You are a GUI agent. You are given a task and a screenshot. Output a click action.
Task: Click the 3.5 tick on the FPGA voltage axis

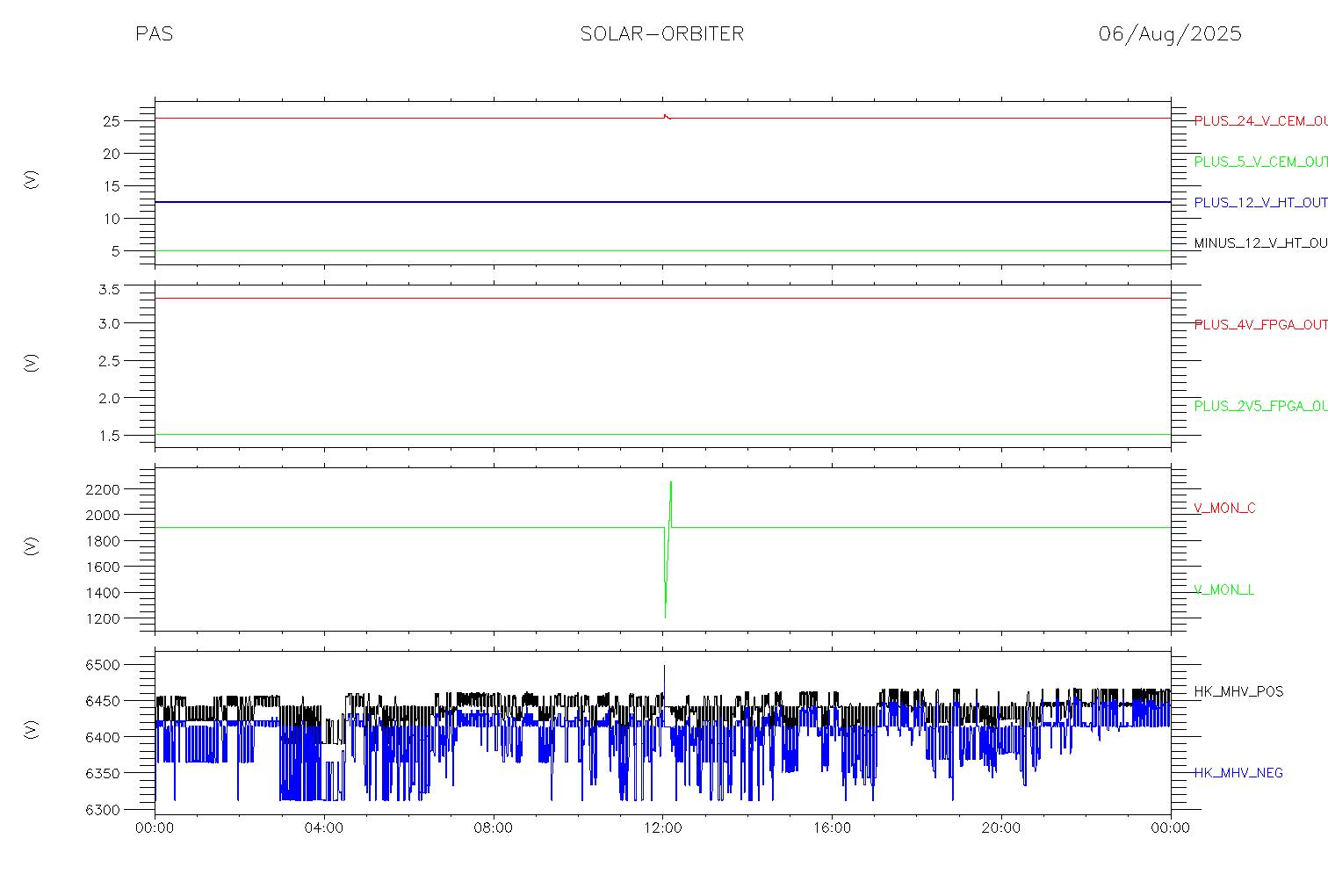(108, 289)
